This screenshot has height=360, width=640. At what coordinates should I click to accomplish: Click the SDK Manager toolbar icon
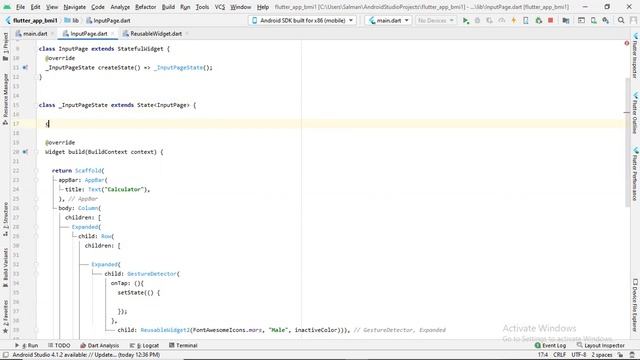click(605, 20)
